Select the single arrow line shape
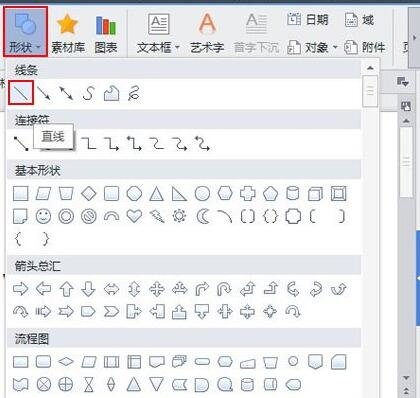This screenshot has width=420, height=398. click(44, 93)
